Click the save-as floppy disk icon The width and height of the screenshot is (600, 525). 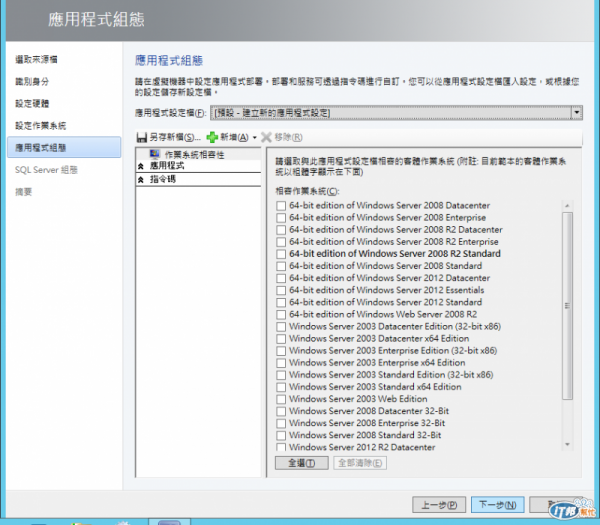coord(142,137)
